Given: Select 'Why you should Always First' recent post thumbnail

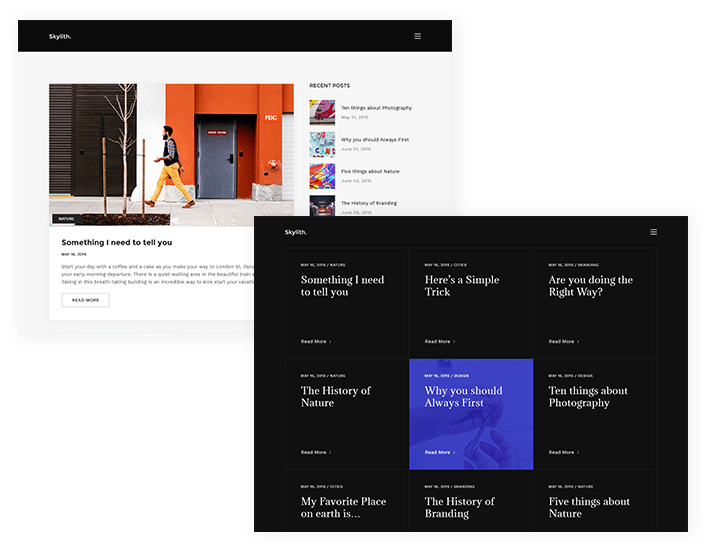Looking at the screenshot, I should [x=322, y=144].
